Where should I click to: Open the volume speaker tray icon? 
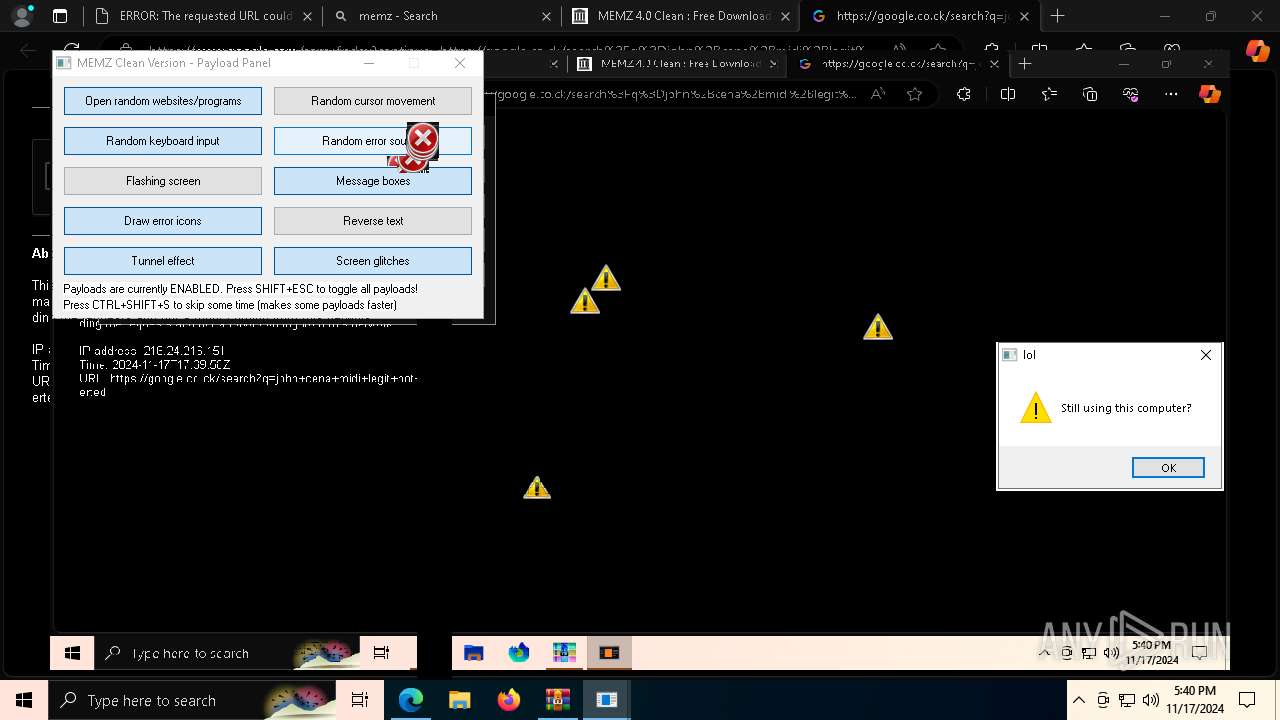coord(1151,700)
